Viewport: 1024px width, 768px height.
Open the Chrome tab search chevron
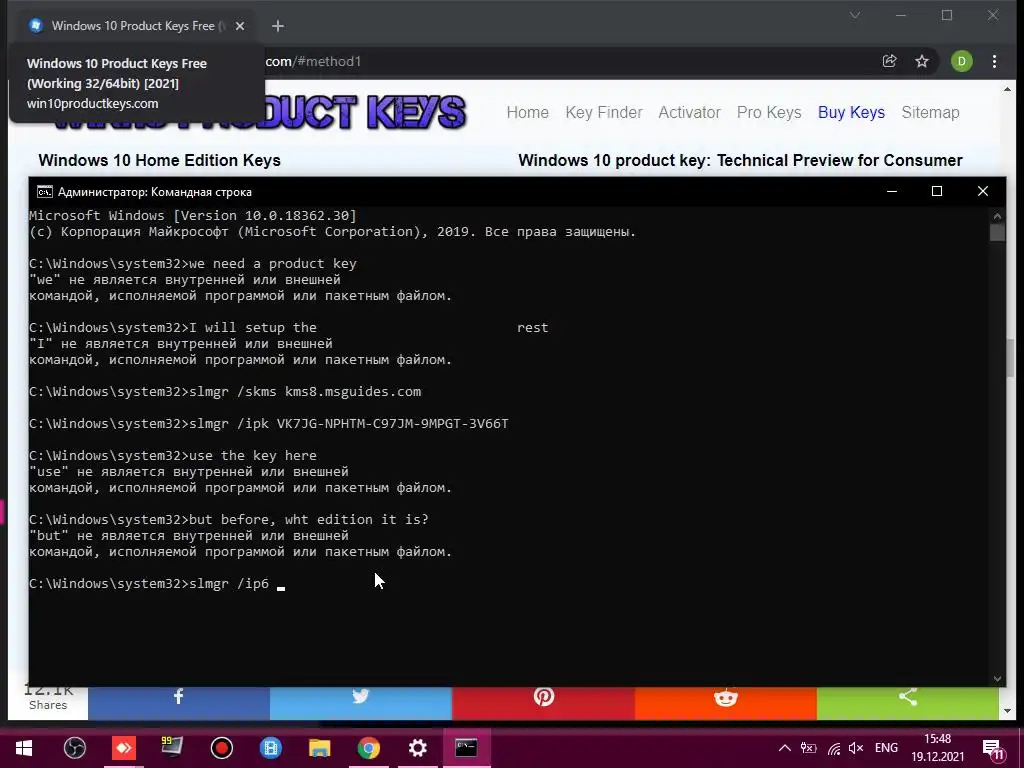855,14
